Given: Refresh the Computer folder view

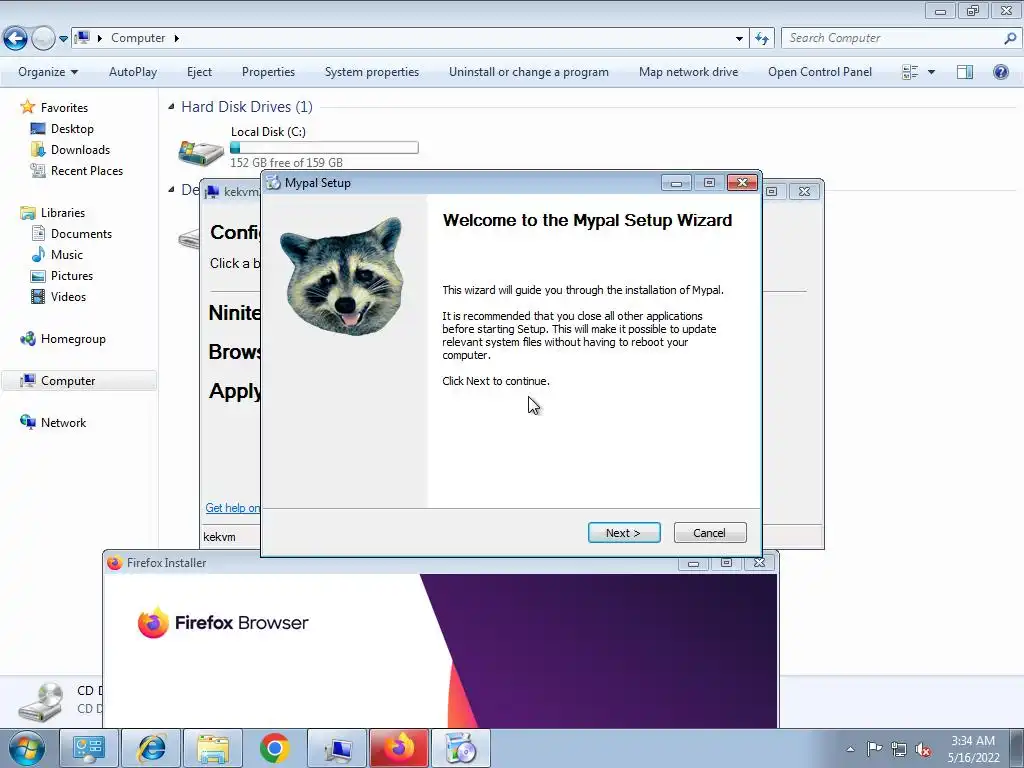Looking at the screenshot, I should coord(761,39).
